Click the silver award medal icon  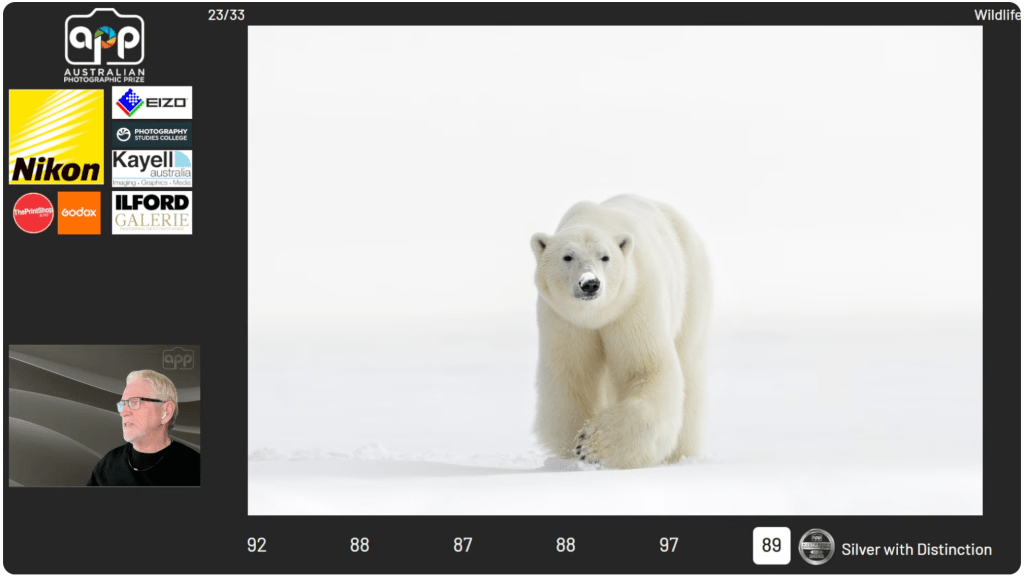click(816, 547)
